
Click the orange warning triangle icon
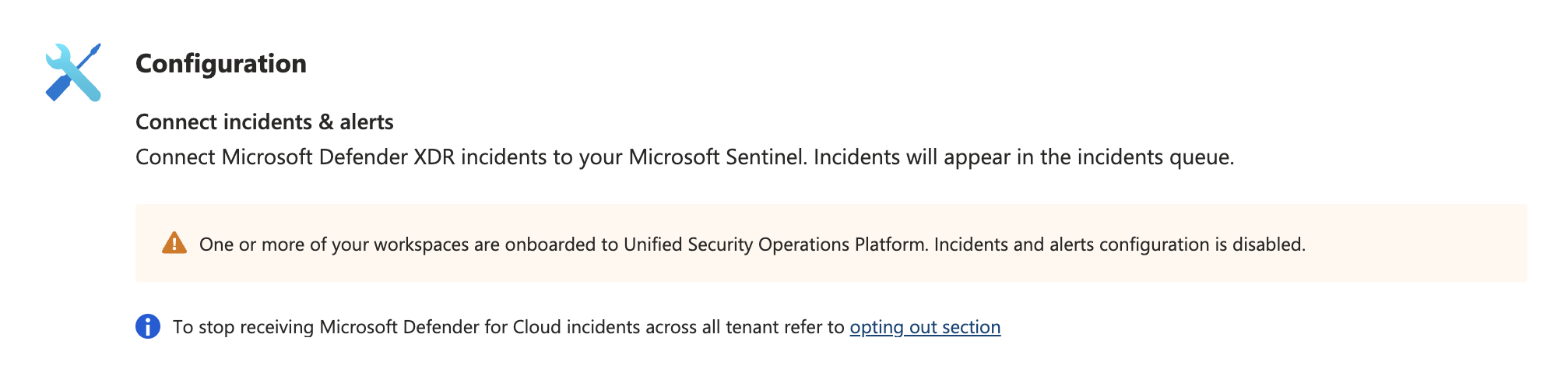174,243
